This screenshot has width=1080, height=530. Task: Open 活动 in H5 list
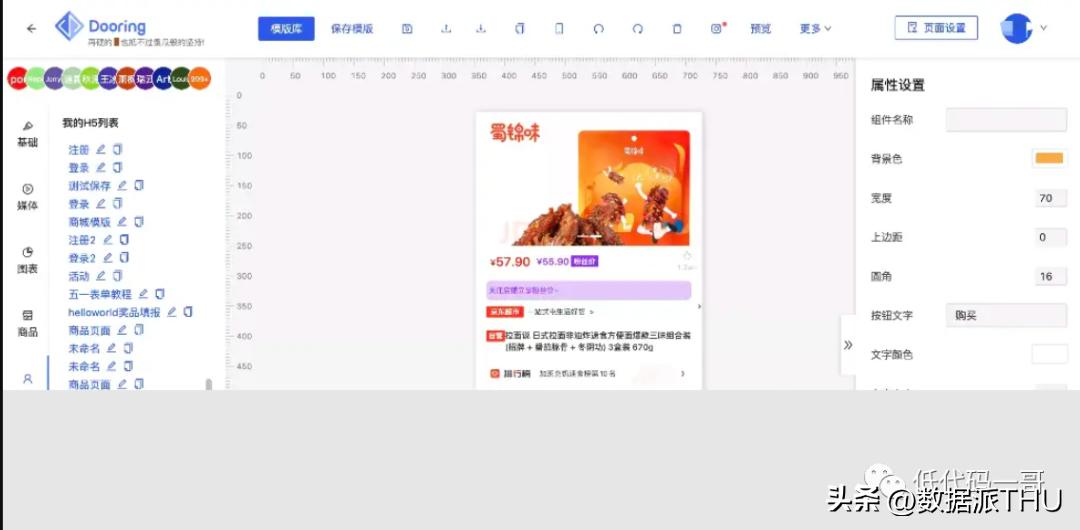tap(79, 276)
